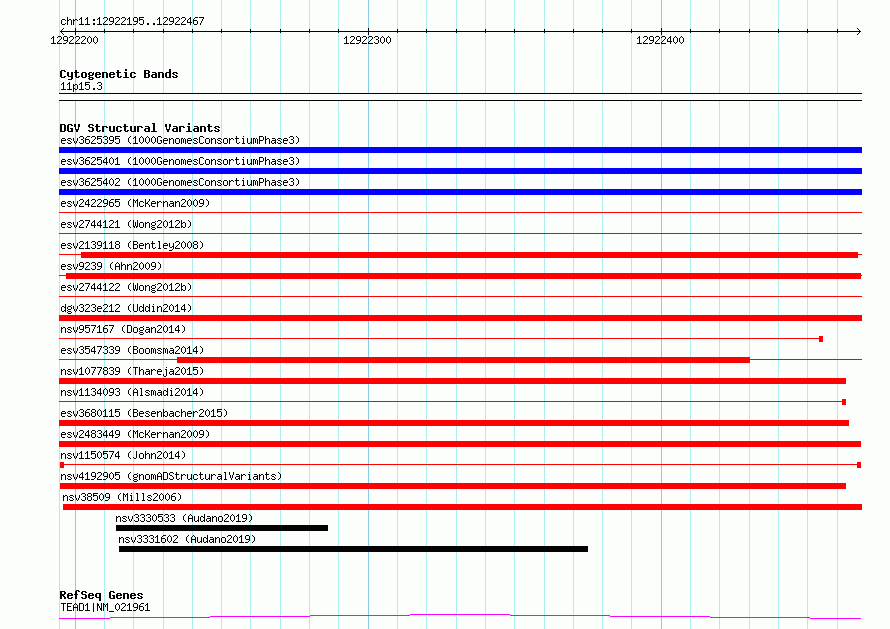Image resolution: width=890 pixels, height=629 pixels.
Task: Click the blue bar under esv3625401
Action: (460, 171)
